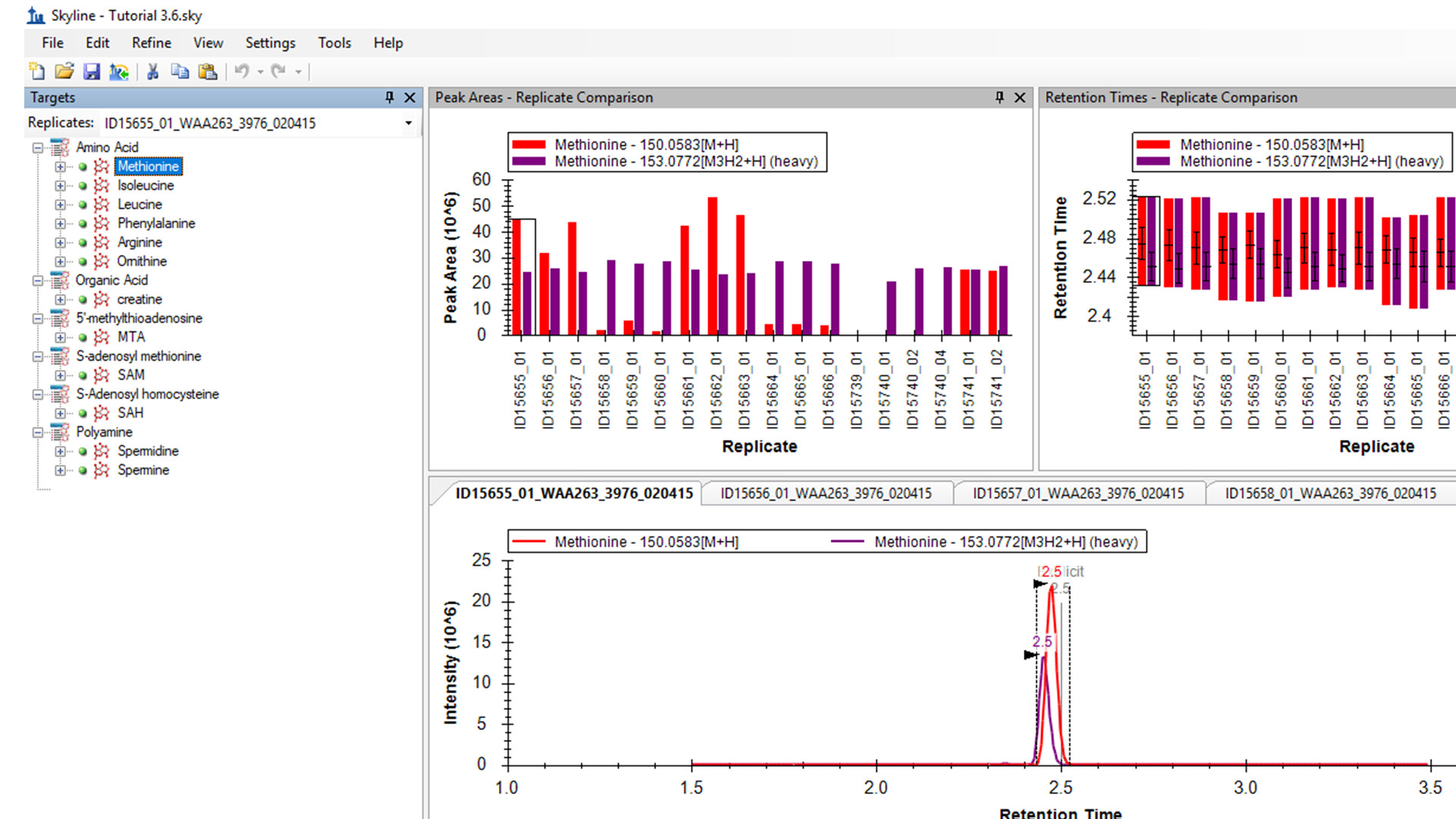Click purple heavy Methionine legend swatch in Peak Areas

coord(529,162)
